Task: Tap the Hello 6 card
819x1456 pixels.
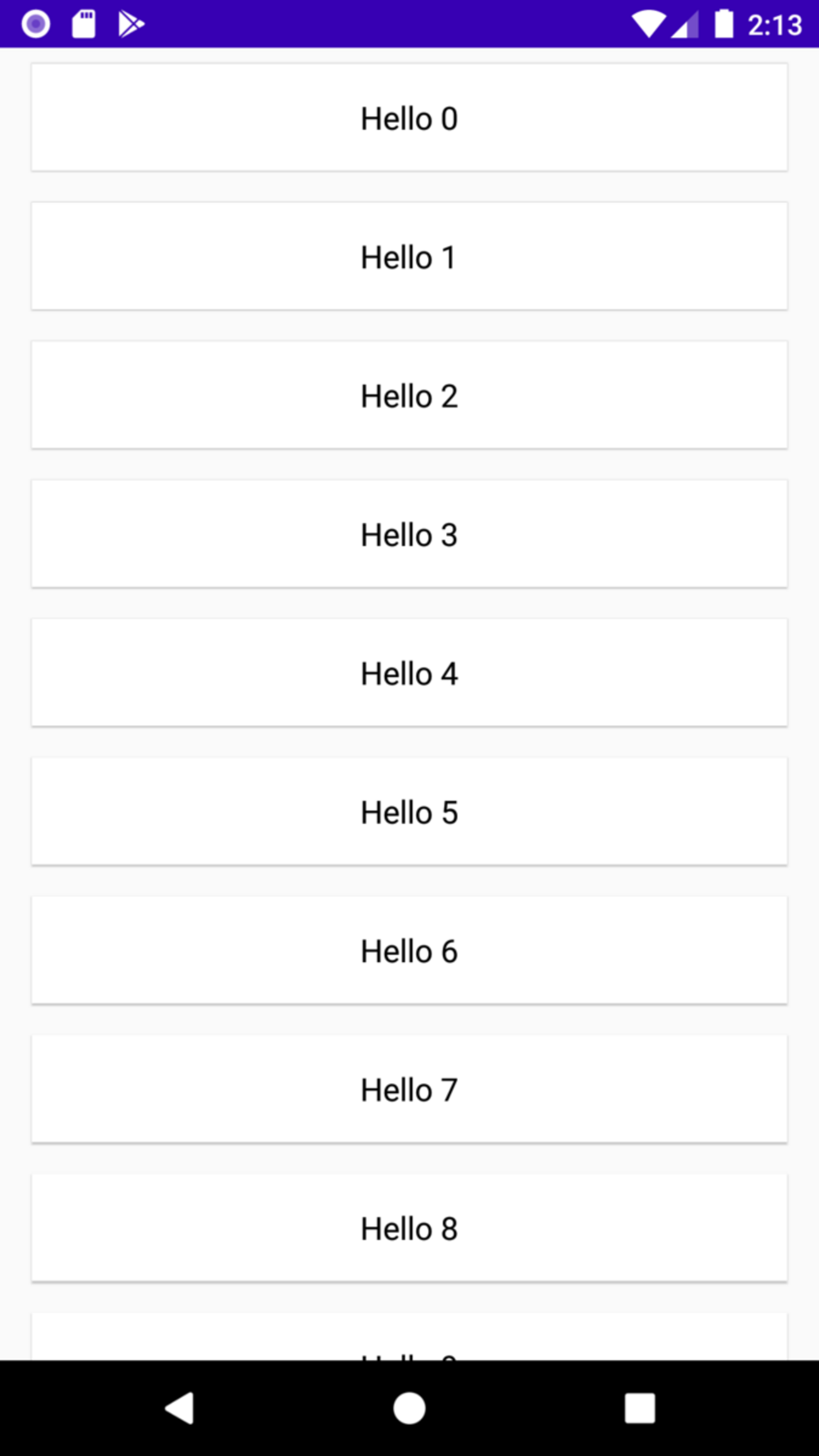Action: (x=409, y=950)
